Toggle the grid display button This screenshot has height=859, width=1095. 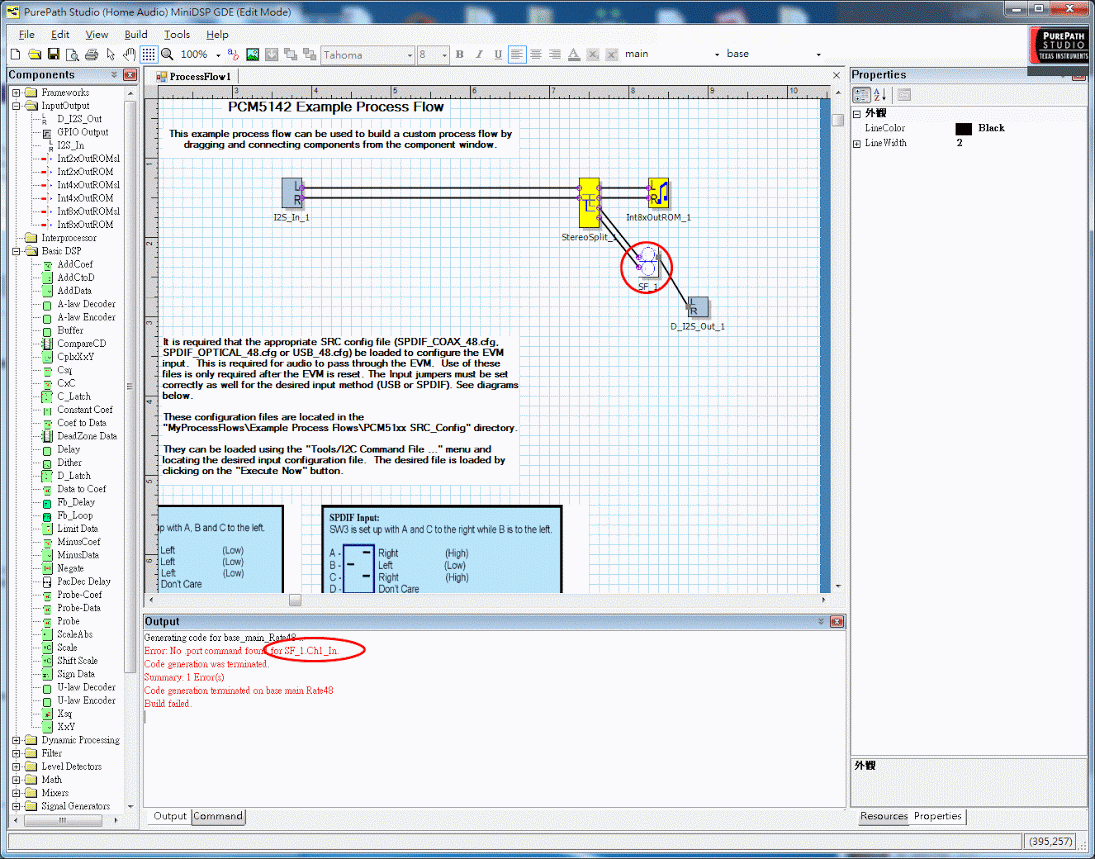point(148,54)
